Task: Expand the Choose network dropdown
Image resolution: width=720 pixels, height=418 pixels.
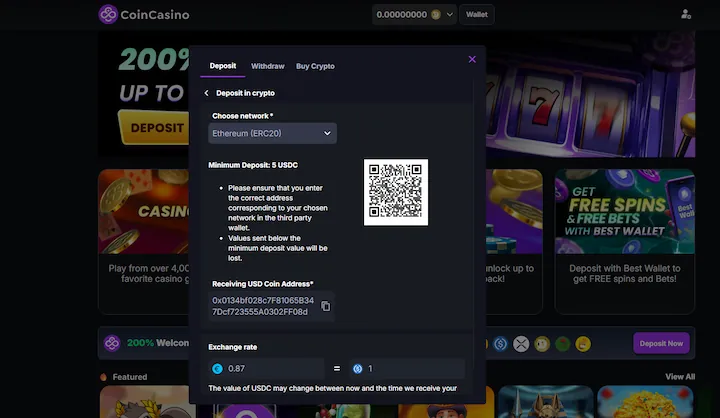Action: click(272, 133)
